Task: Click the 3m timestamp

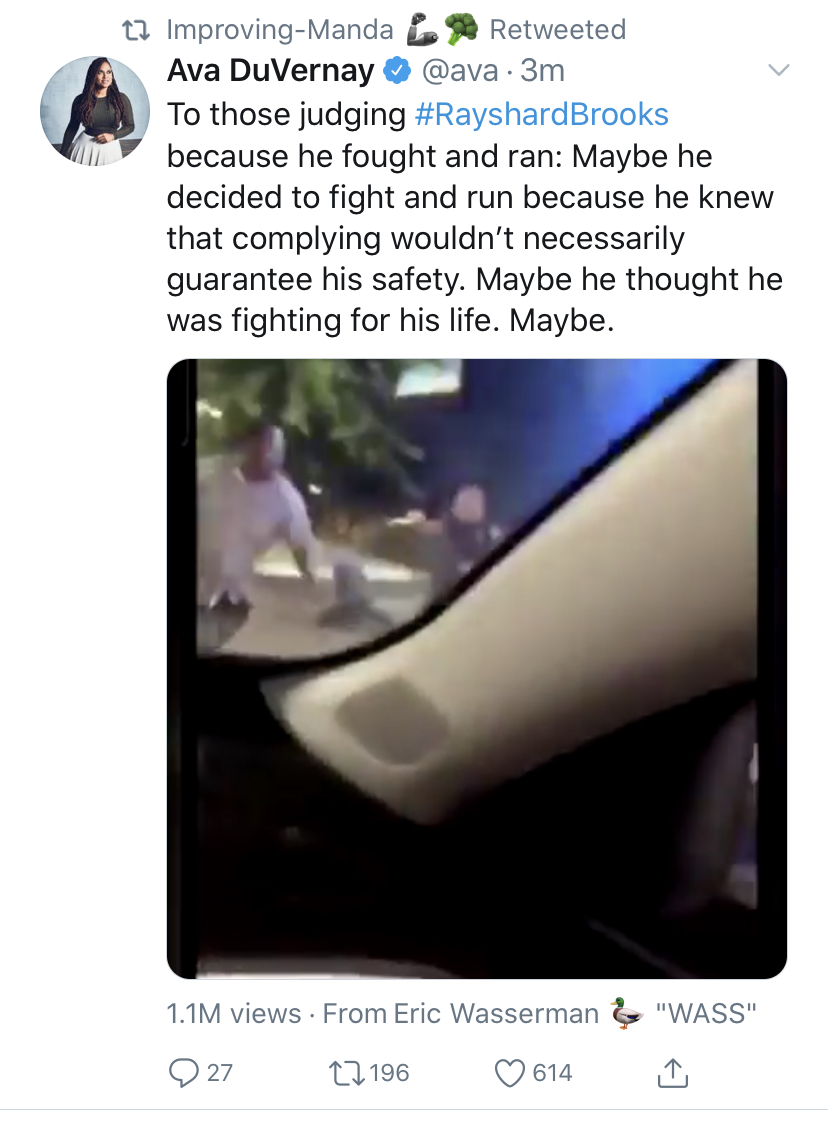Action: pyautogui.click(x=542, y=70)
